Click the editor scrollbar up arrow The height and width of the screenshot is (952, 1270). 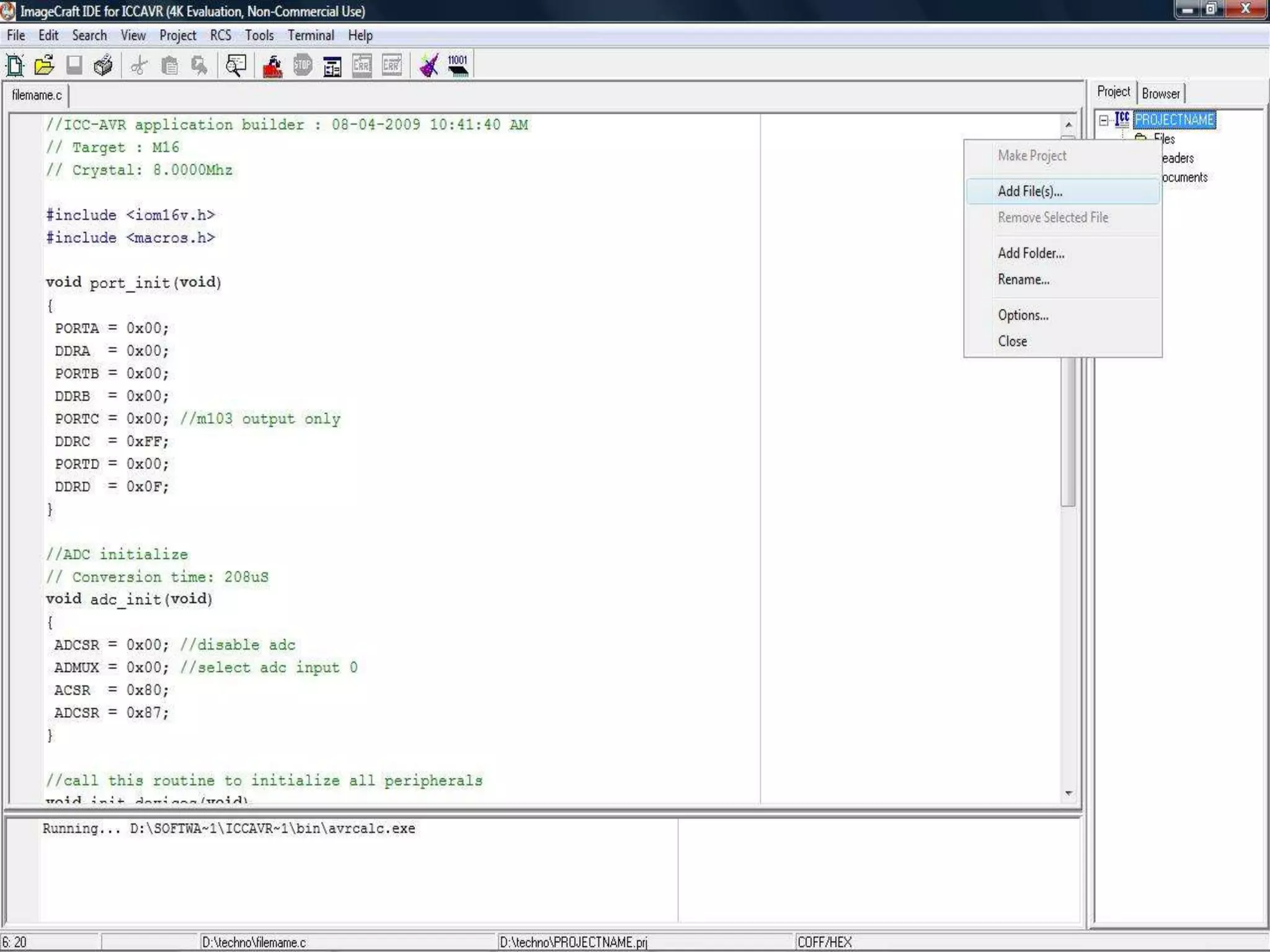coord(1068,124)
